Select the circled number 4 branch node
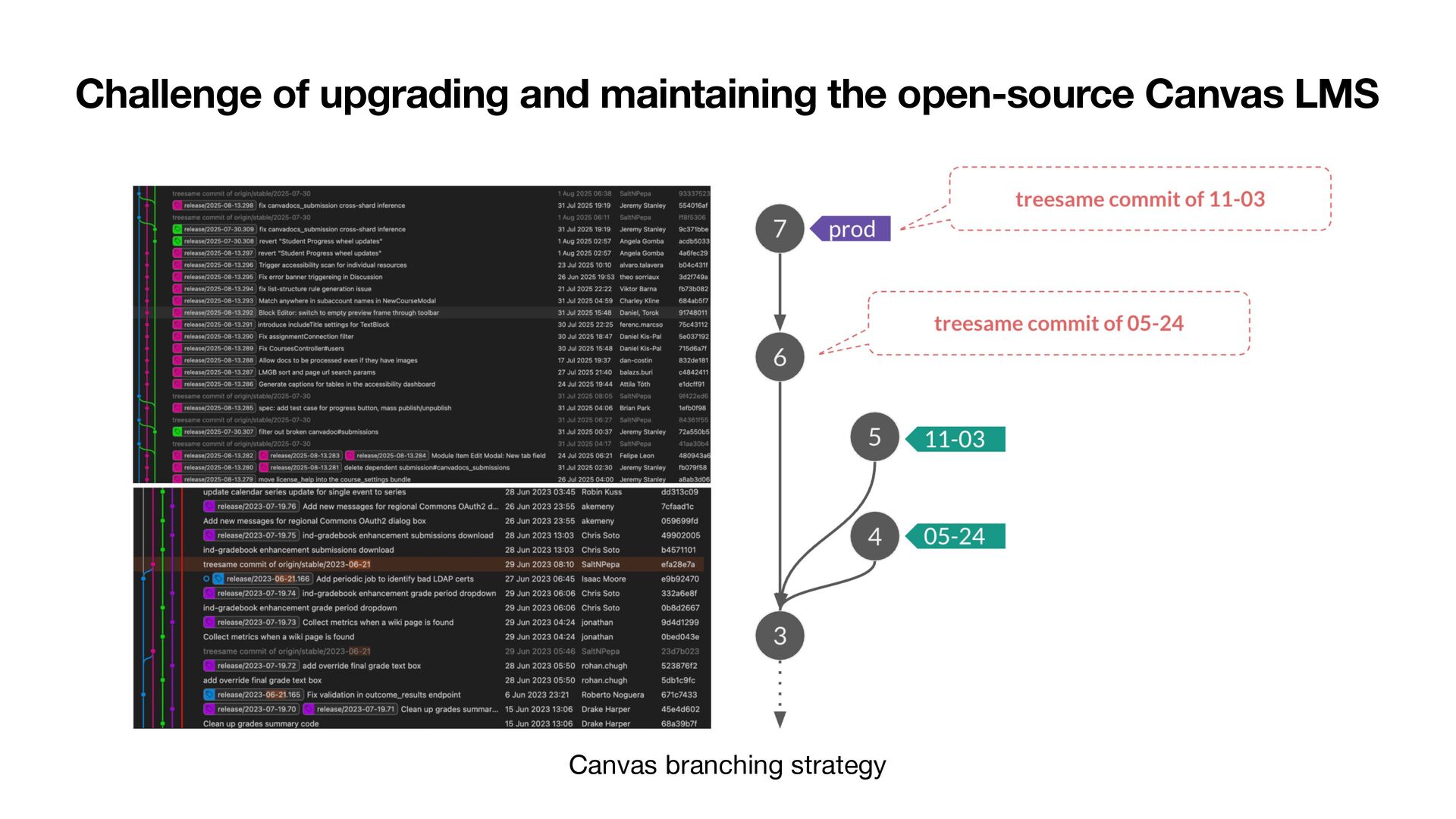 click(874, 536)
